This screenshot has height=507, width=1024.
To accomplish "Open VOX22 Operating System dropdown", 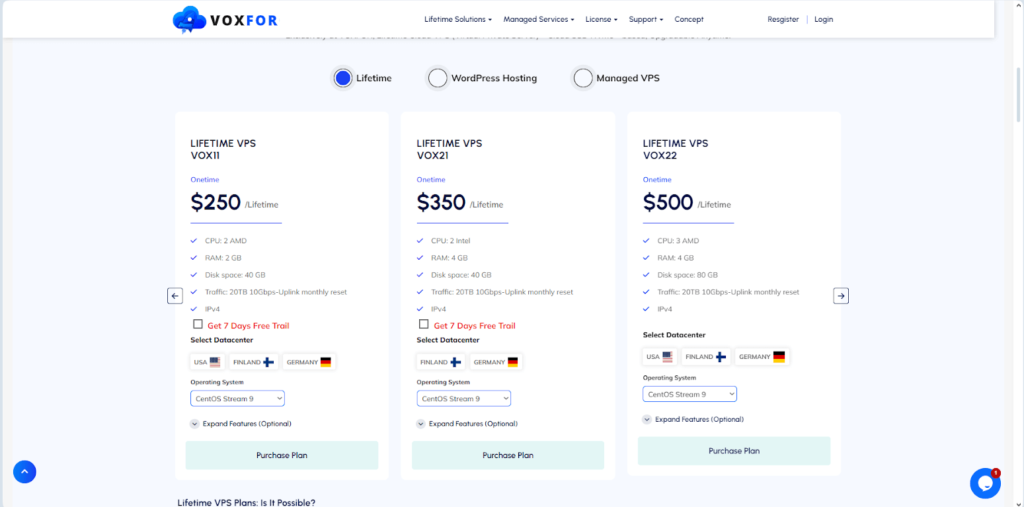I will pos(690,394).
